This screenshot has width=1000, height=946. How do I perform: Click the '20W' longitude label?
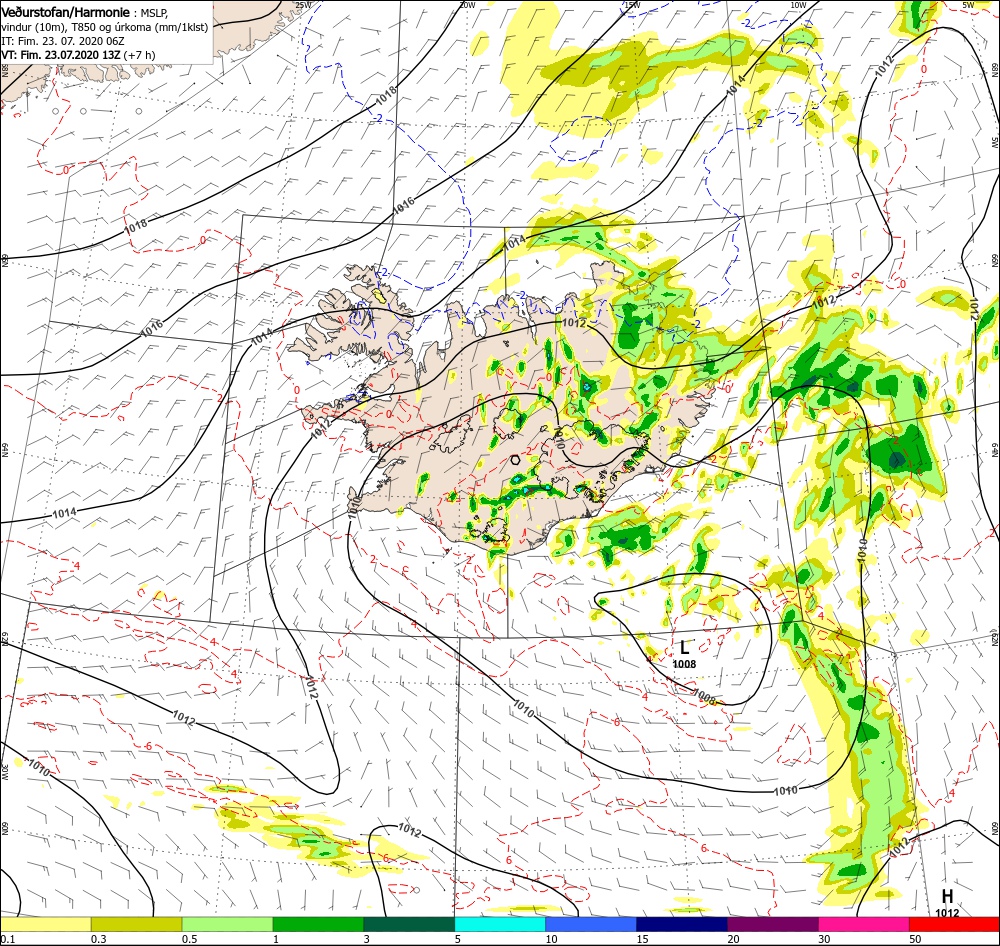[467, 5]
